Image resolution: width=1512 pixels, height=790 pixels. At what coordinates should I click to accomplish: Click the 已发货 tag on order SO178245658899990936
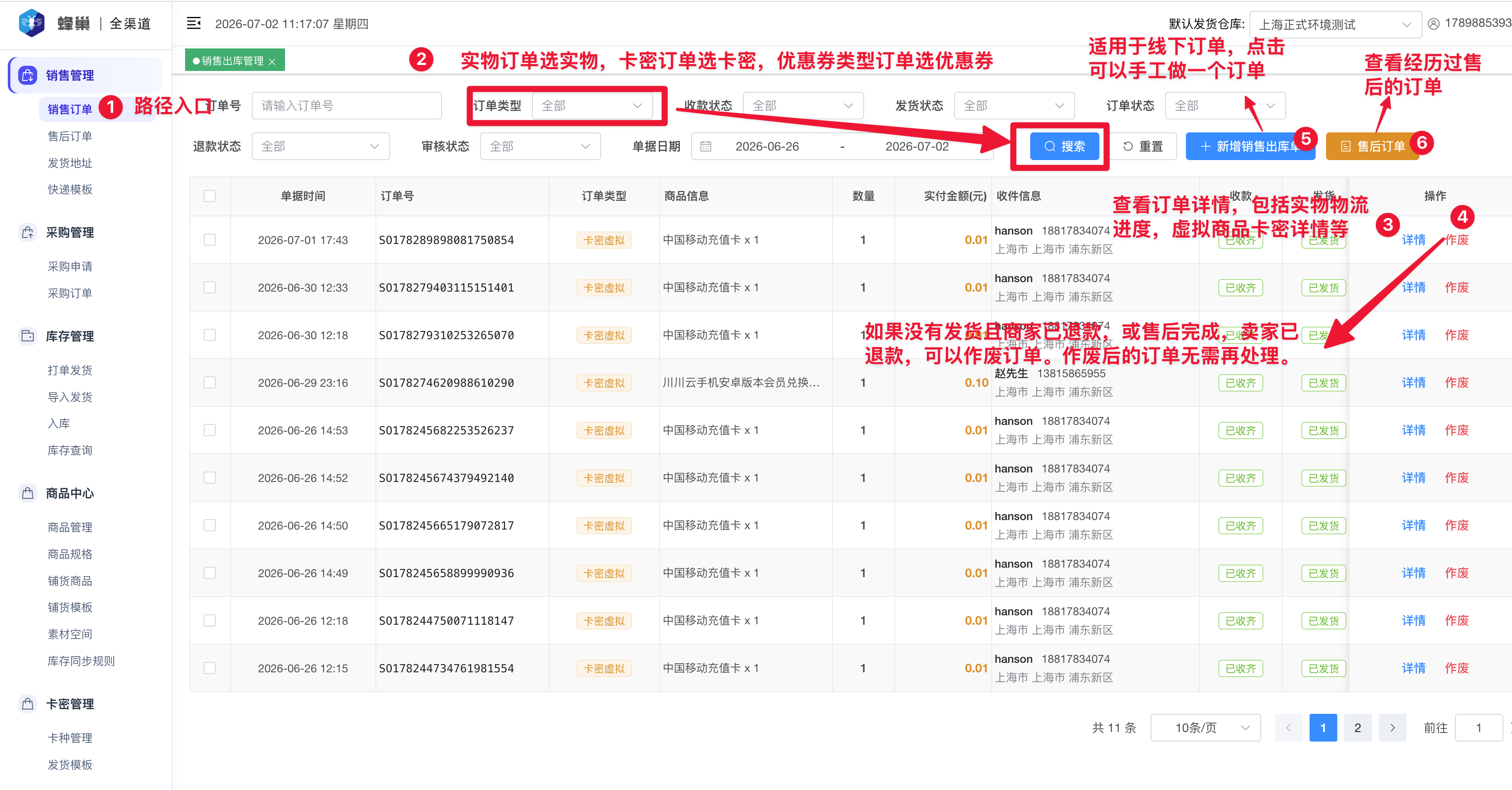tap(1323, 573)
